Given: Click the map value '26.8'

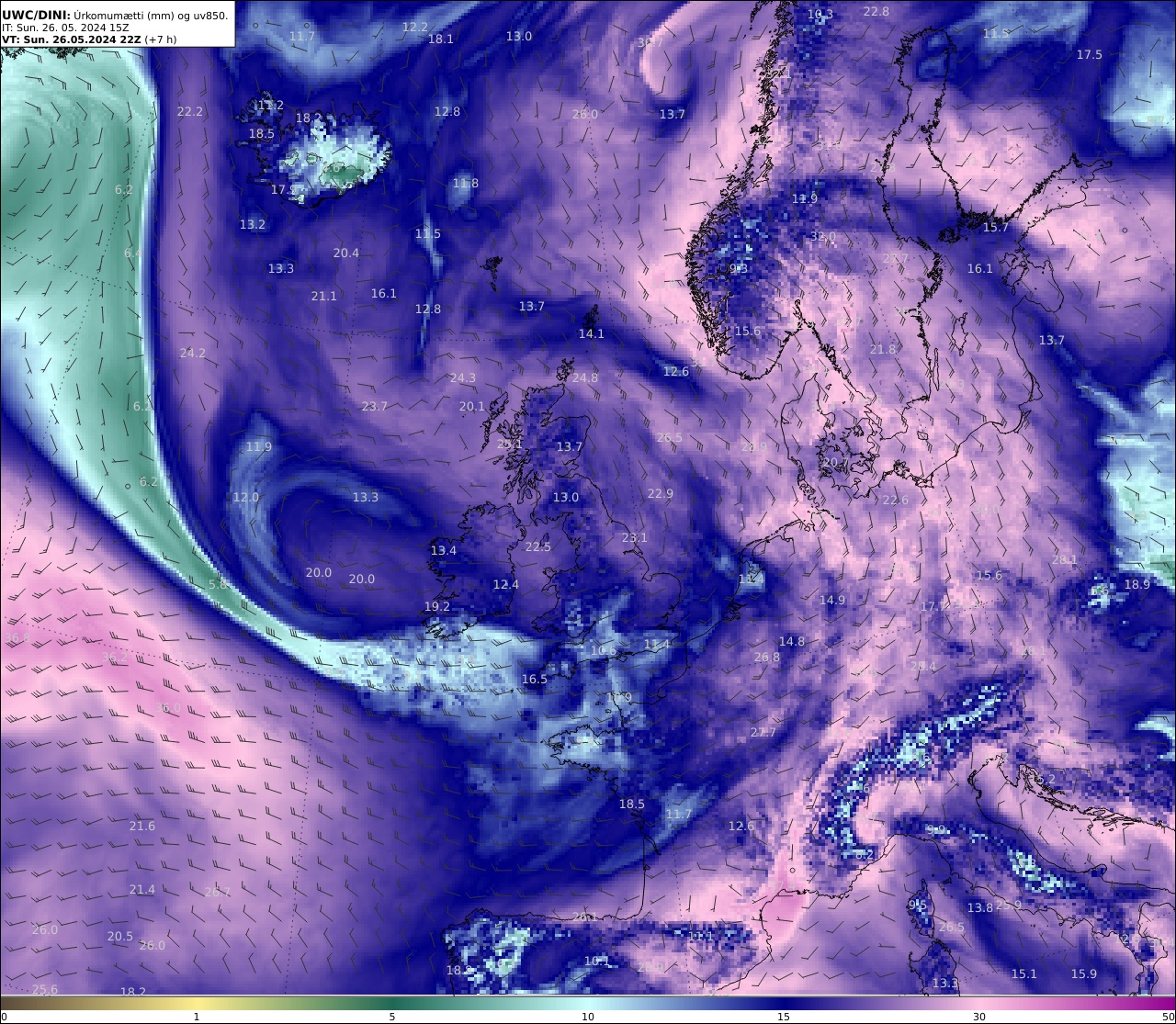Looking at the screenshot, I should (767, 658).
